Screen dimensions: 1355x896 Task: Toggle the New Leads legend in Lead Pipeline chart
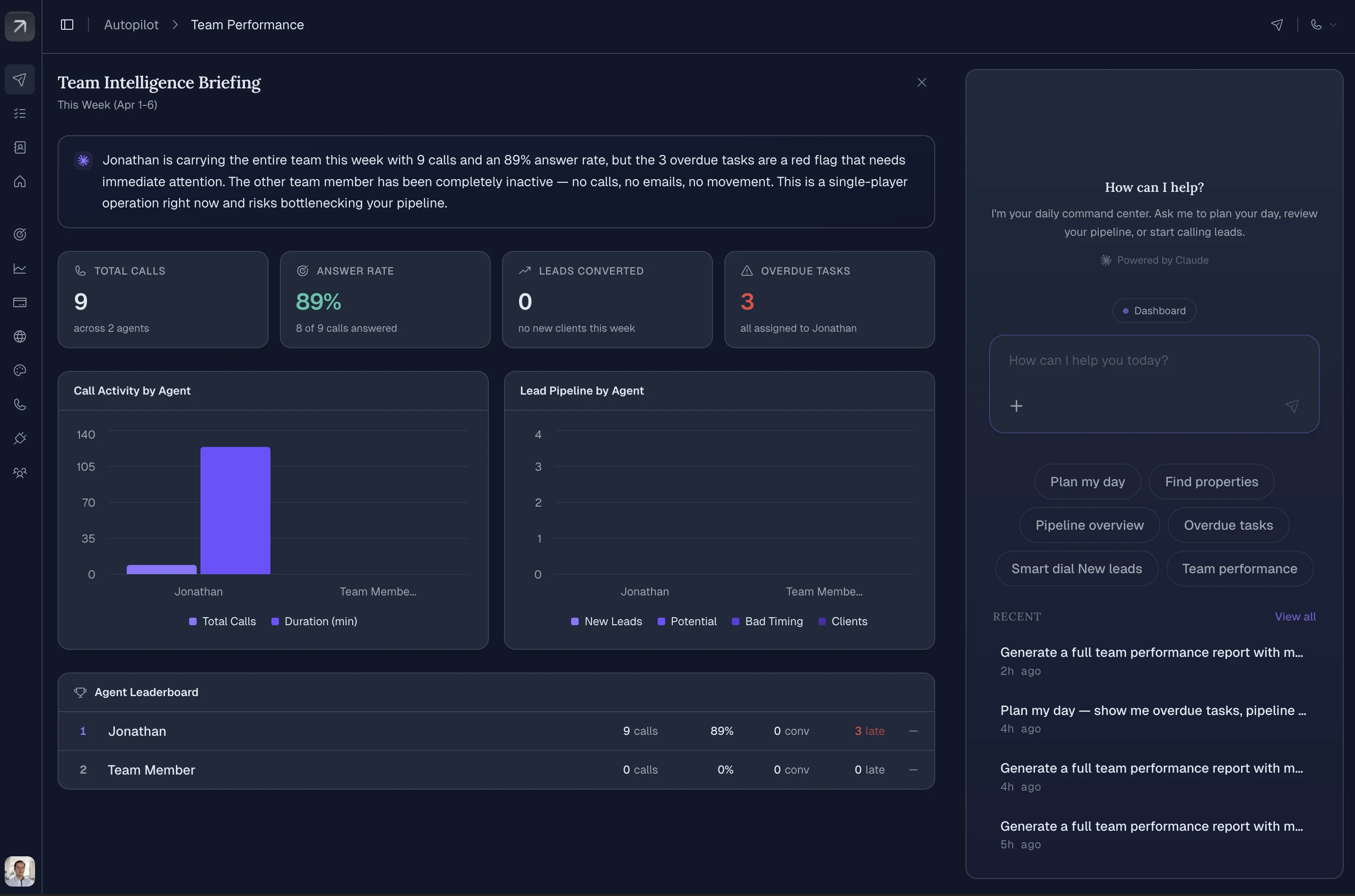[606, 621]
